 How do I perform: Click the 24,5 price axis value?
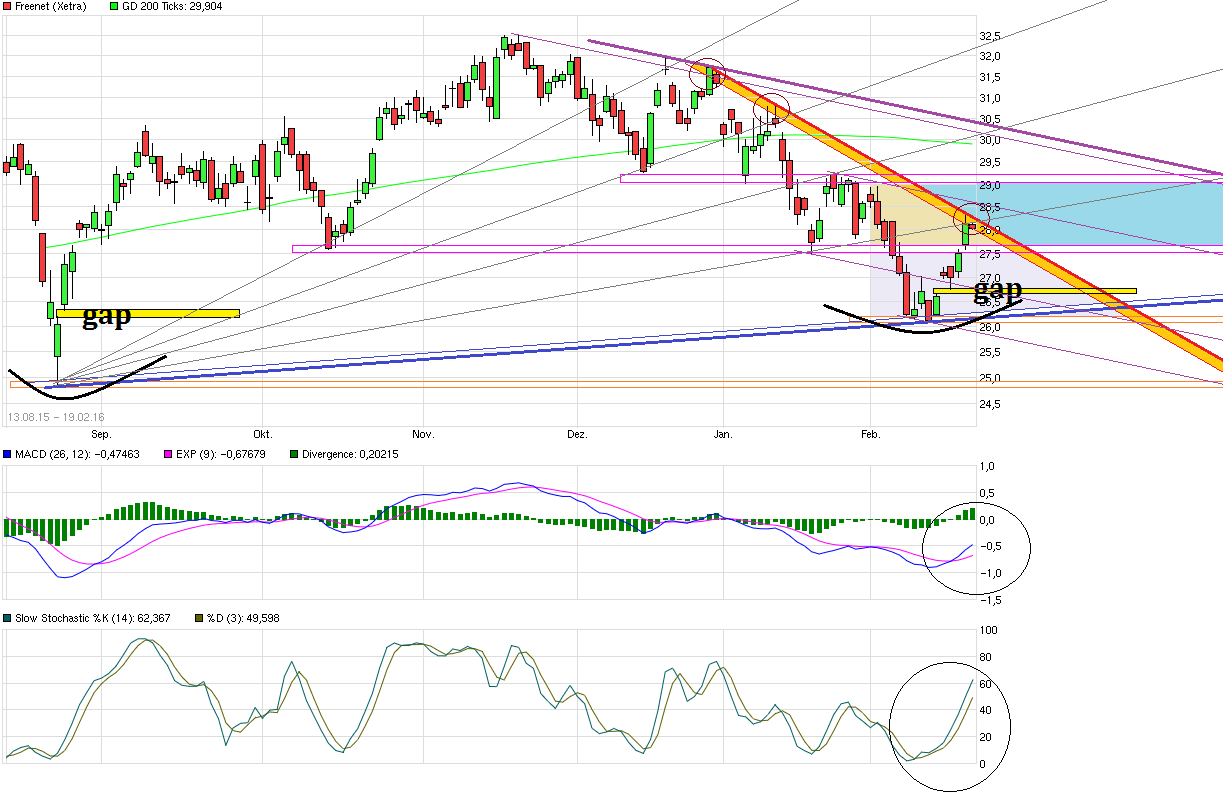click(990, 404)
